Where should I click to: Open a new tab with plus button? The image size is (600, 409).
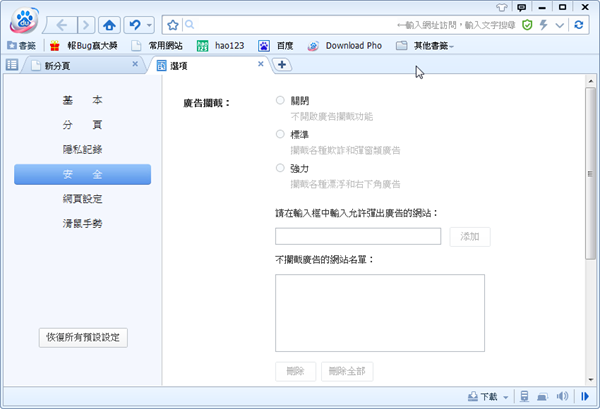point(282,65)
